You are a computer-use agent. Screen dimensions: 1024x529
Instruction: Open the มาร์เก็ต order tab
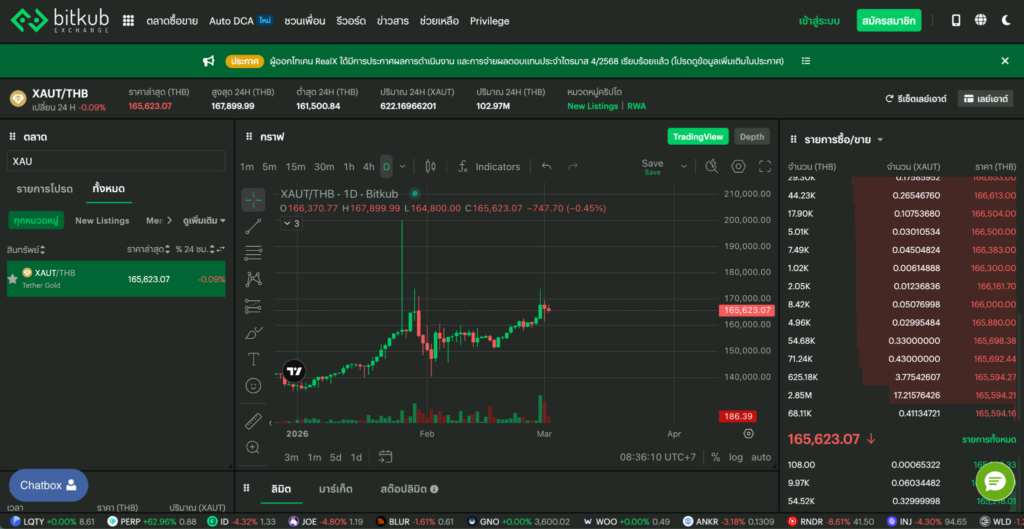tap(335, 489)
